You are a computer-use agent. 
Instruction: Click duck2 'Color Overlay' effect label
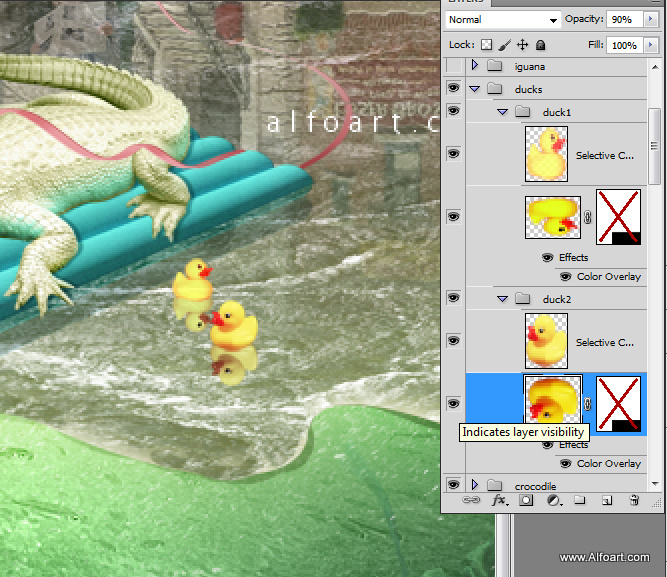(609, 463)
